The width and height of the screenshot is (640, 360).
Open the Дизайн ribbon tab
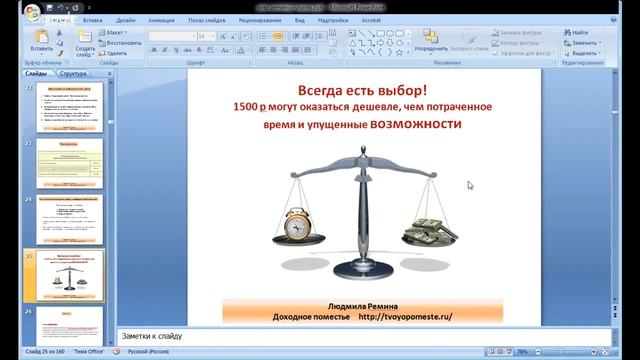pos(126,20)
